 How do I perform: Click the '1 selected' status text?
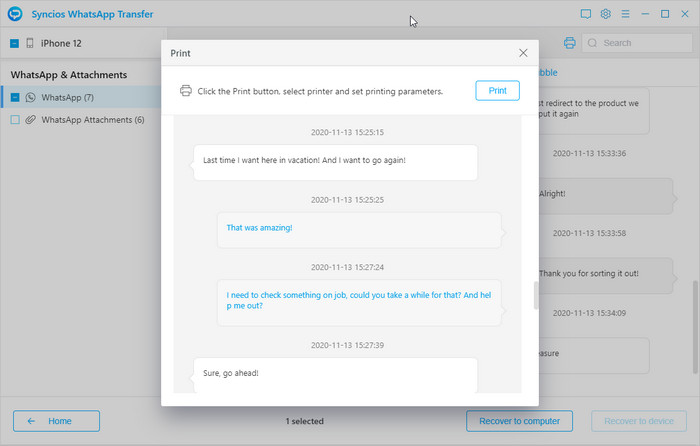click(x=304, y=421)
